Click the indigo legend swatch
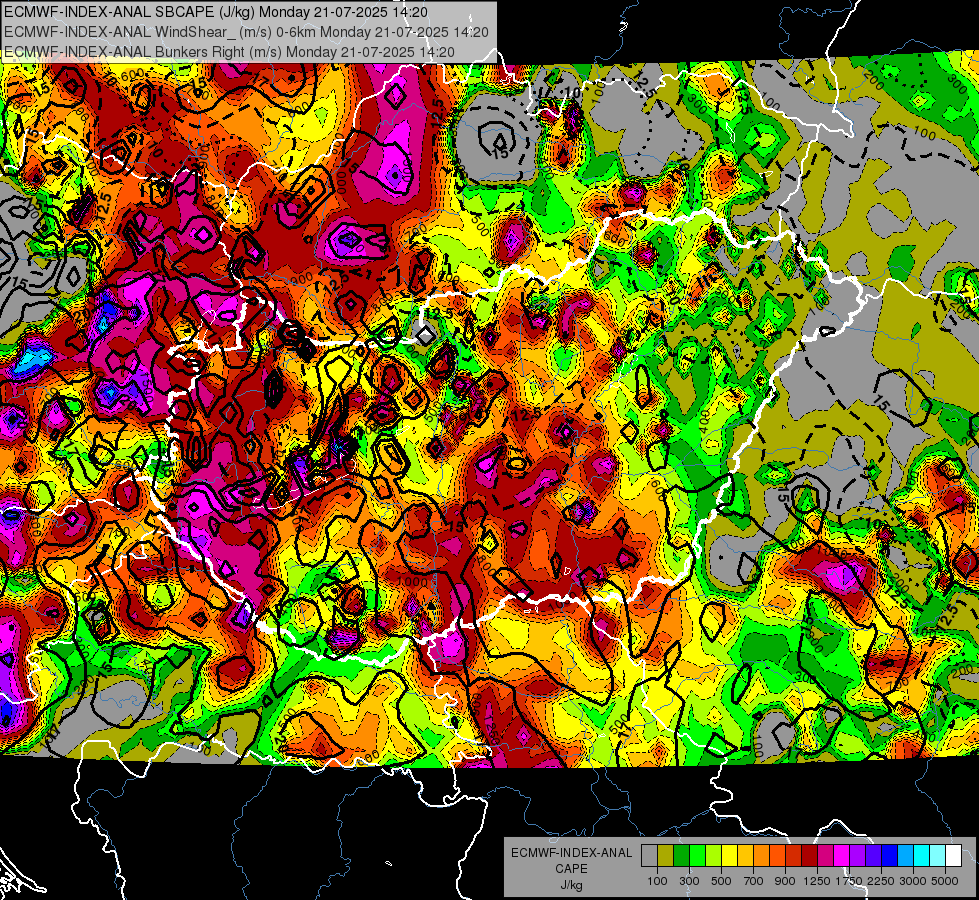This screenshot has height=900, width=979. tap(873, 856)
